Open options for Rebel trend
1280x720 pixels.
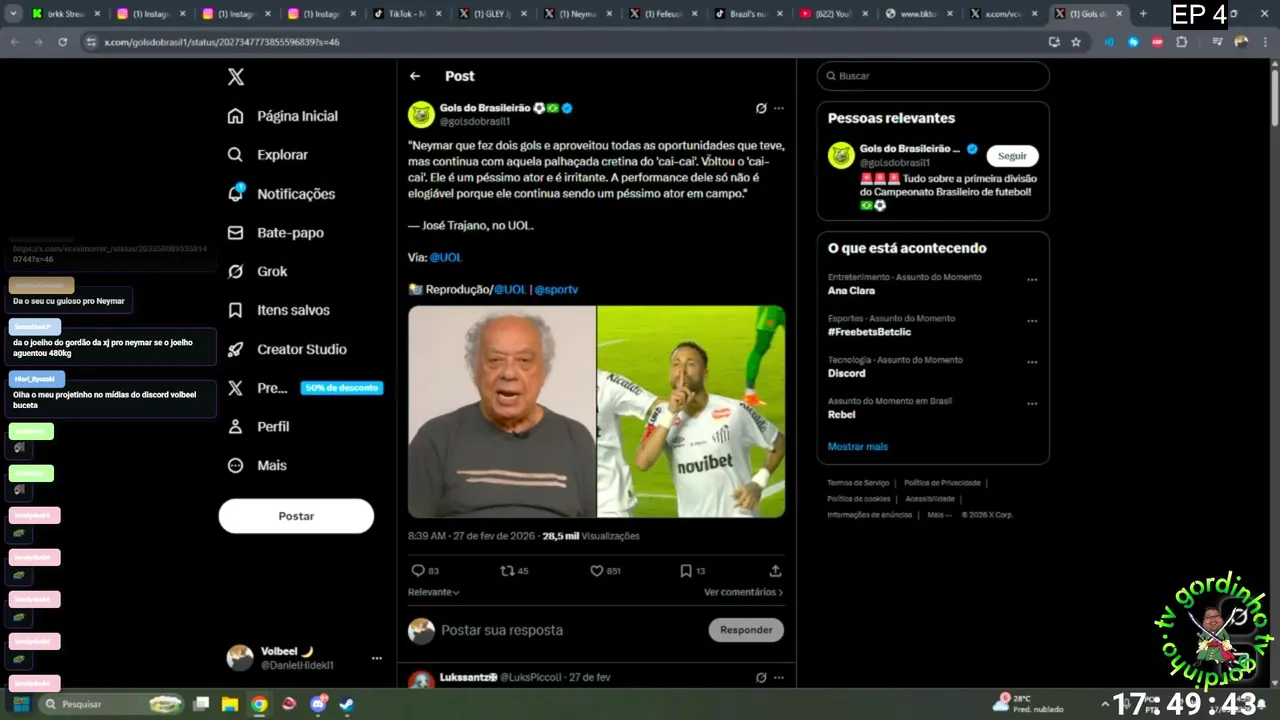coord(1032,403)
